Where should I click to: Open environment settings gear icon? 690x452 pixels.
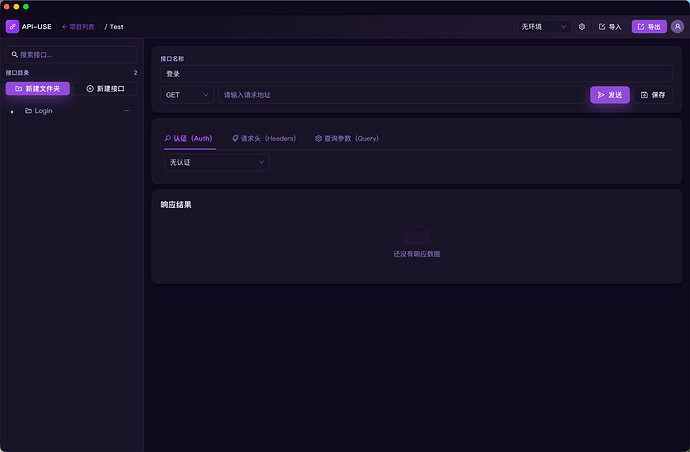click(582, 27)
